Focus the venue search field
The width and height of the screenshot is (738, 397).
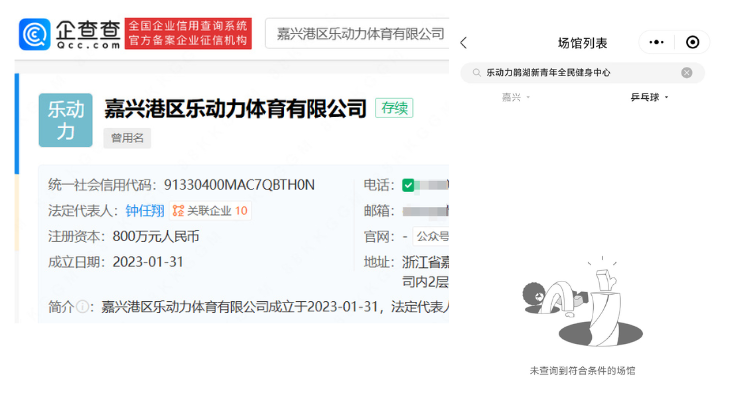(582, 73)
